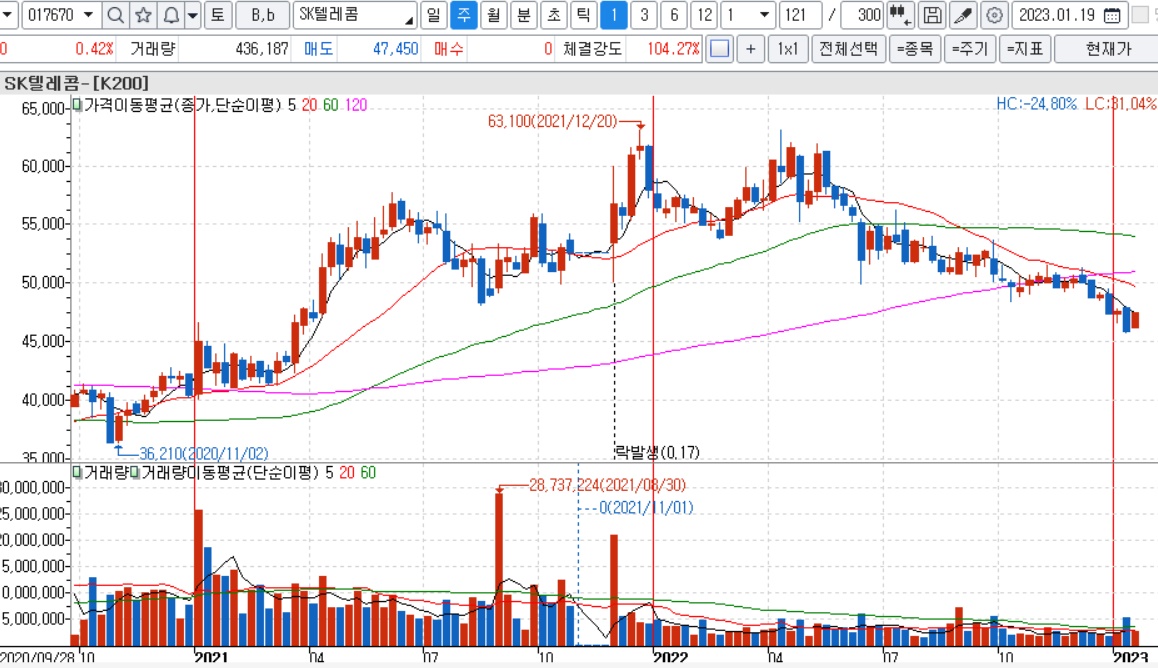Select the 일 daily period toggle

click(434, 15)
